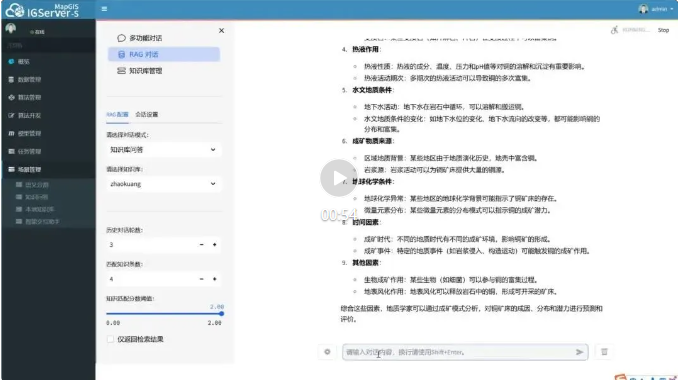
Task: Click the 水文地质条件 heading in the answer
Action: [x=372, y=90]
